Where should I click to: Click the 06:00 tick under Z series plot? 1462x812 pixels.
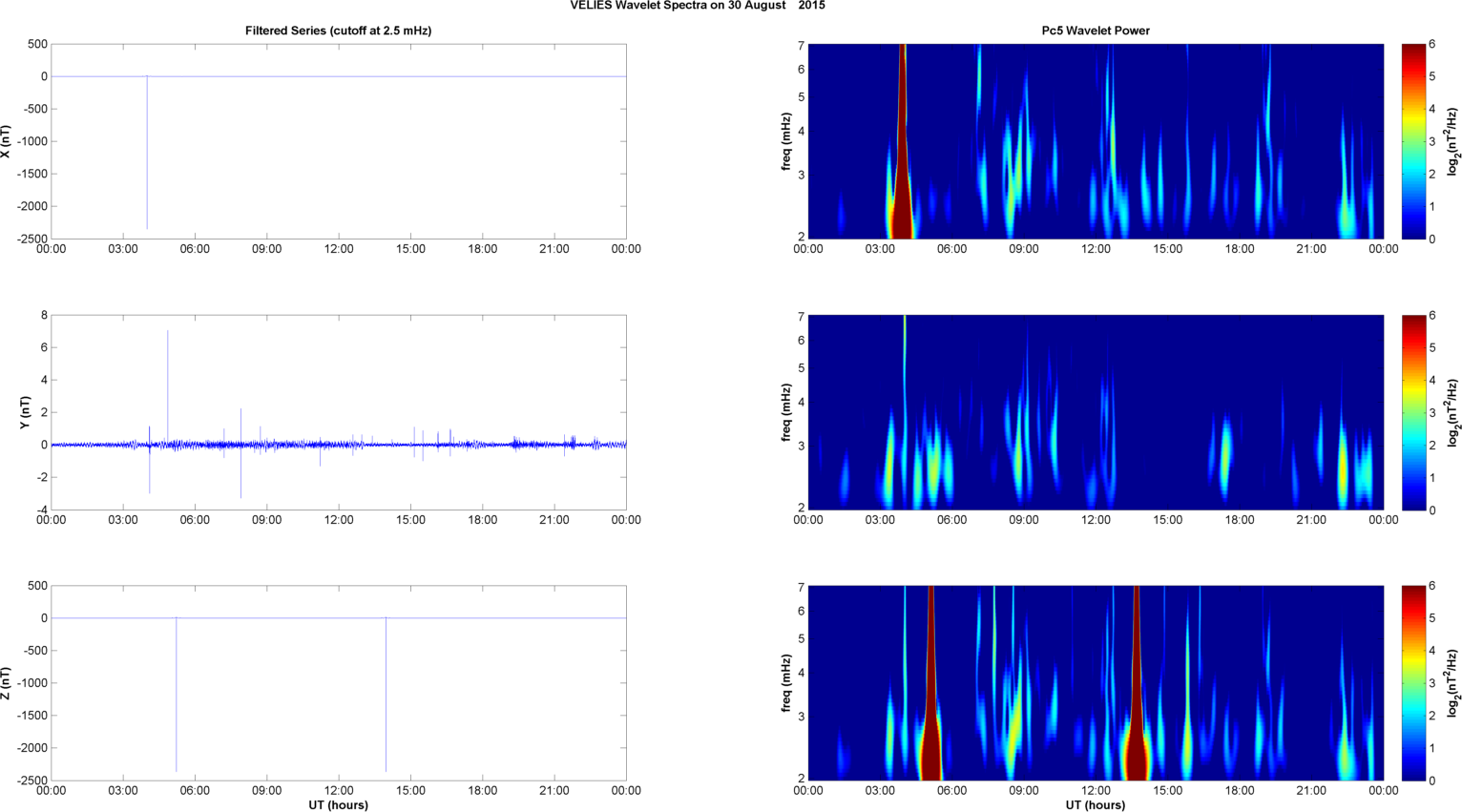pyautogui.click(x=195, y=790)
